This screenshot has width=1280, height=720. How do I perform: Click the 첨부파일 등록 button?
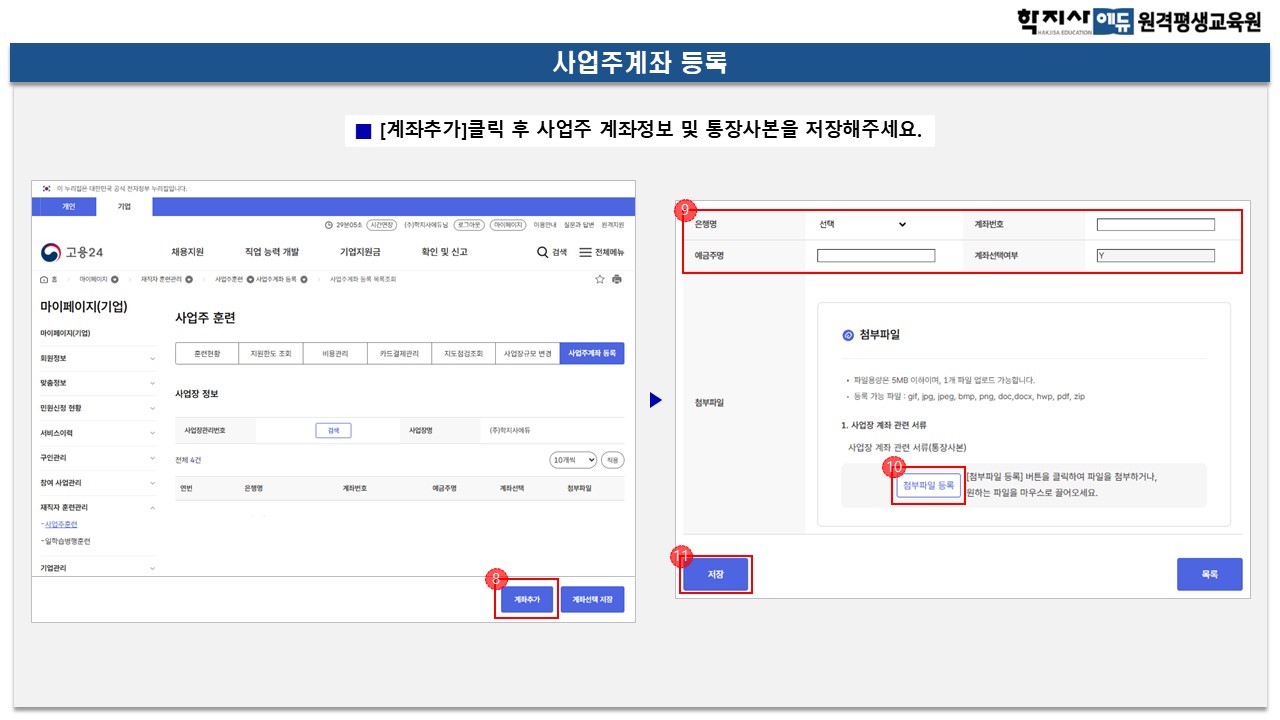[928, 485]
